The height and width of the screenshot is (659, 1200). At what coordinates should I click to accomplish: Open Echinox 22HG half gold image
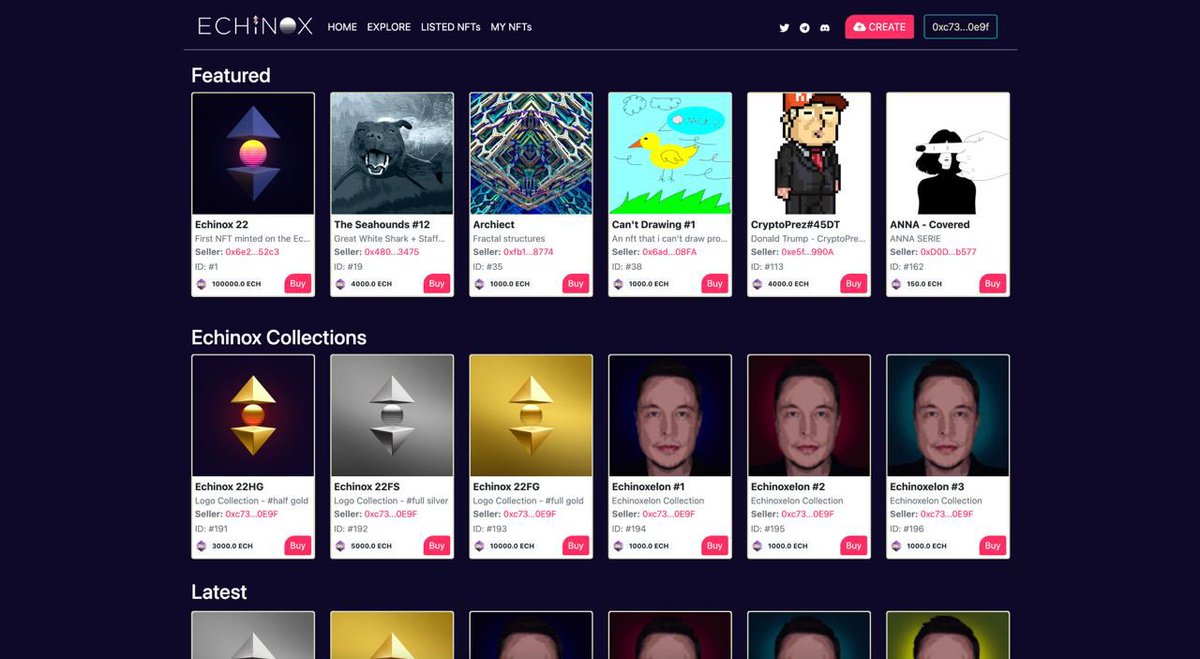(253, 416)
